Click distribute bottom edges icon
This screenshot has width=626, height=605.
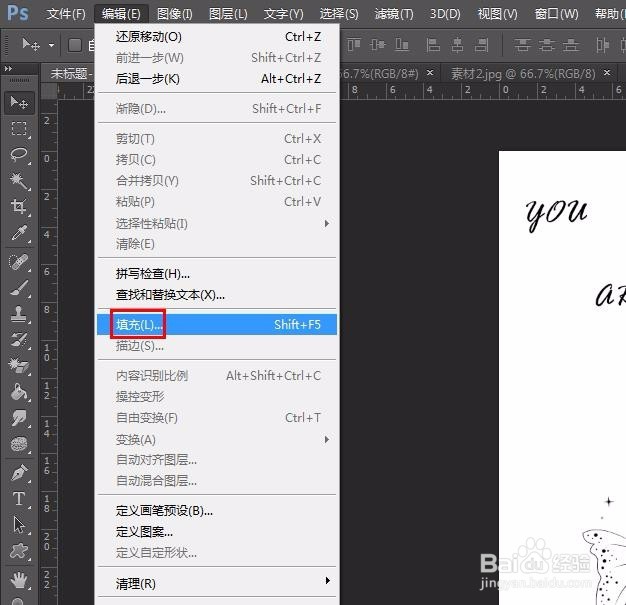571,45
